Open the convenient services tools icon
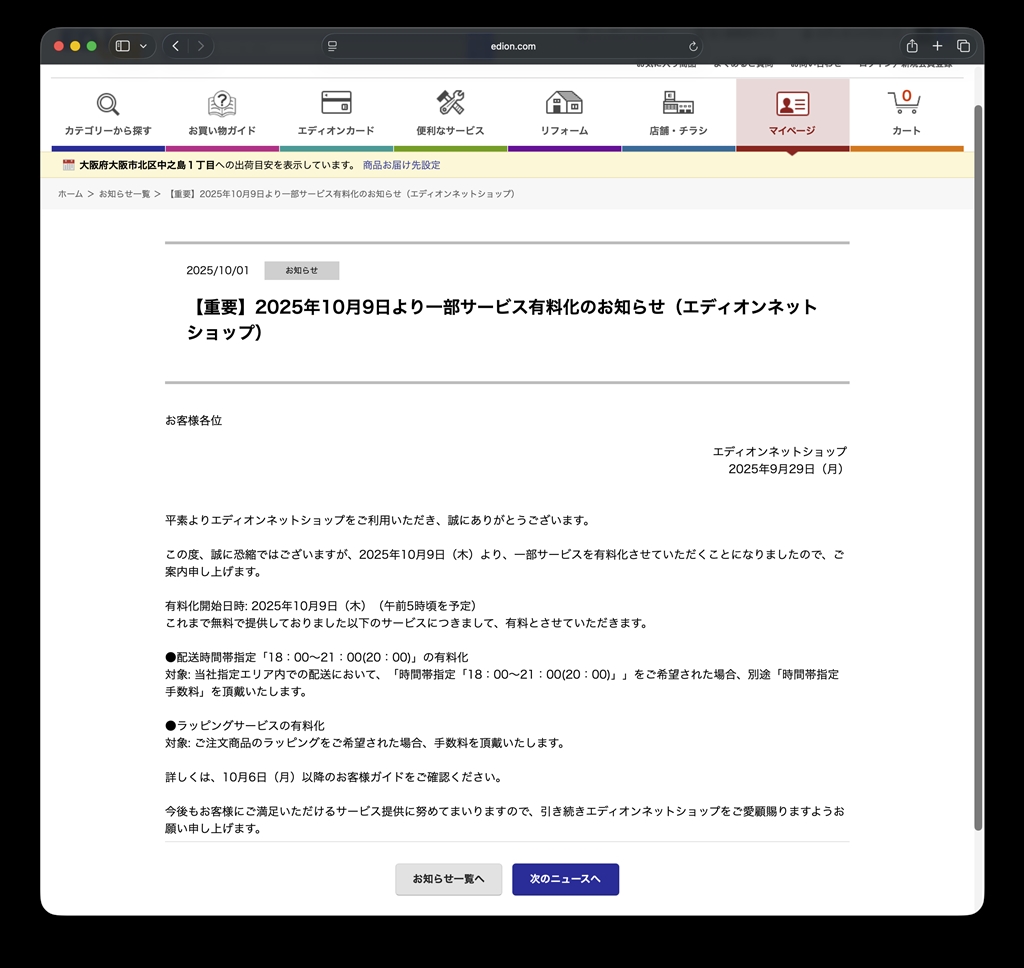Image resolution: width=1024 pixels, height=968 pixels. click(450, 103)
